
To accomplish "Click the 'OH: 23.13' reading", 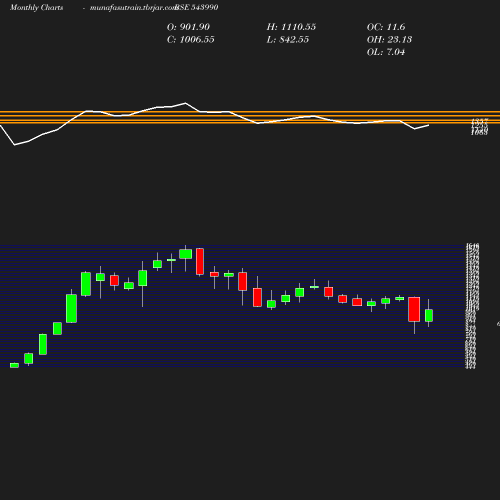I will pyautogui.click(x=389, y=40).
